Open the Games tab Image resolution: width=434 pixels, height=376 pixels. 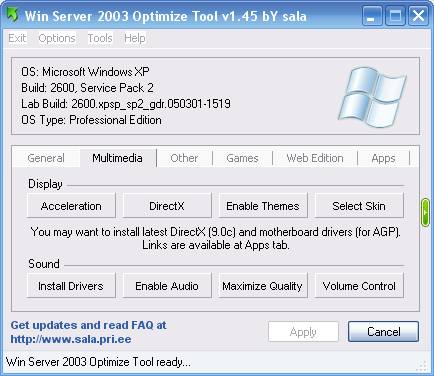(242, 158)
